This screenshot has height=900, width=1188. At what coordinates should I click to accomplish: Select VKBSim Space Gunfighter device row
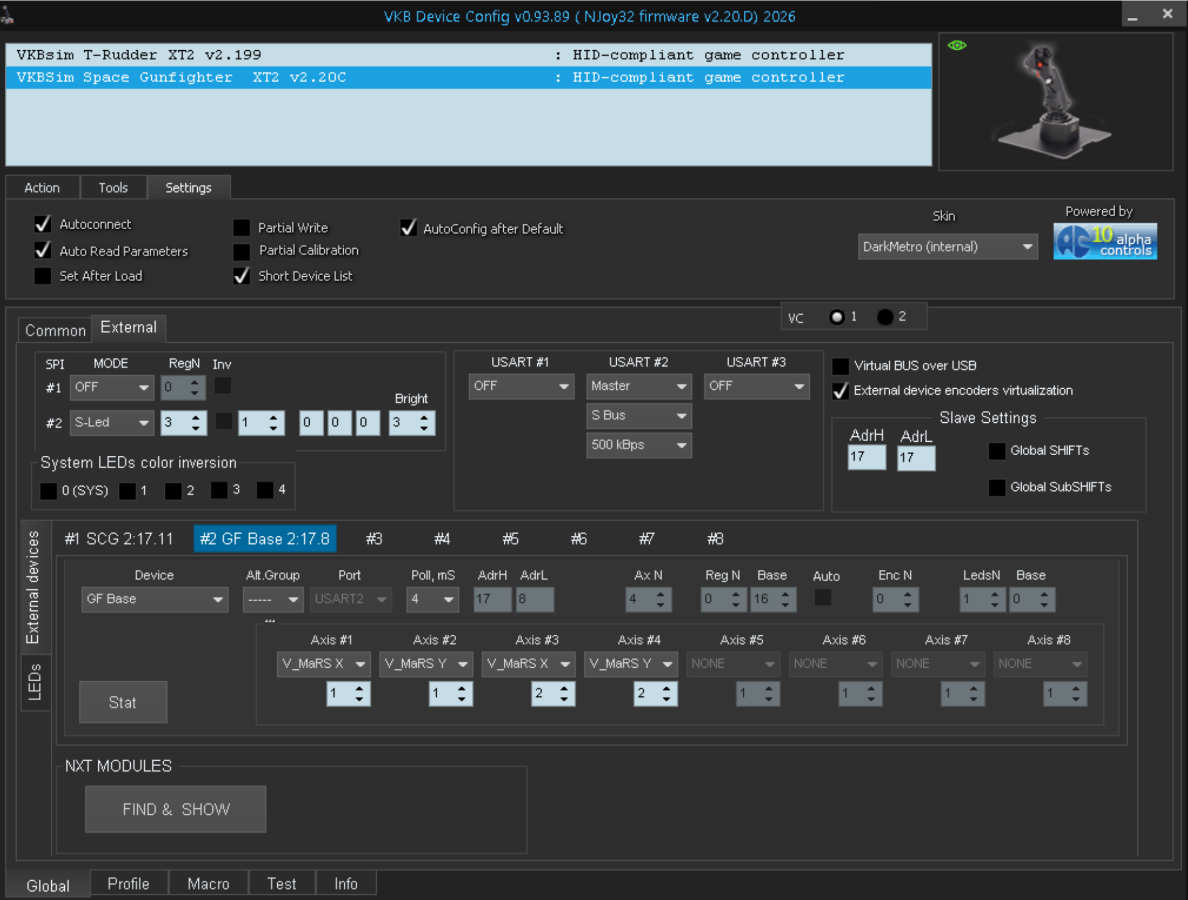point(468,77)
